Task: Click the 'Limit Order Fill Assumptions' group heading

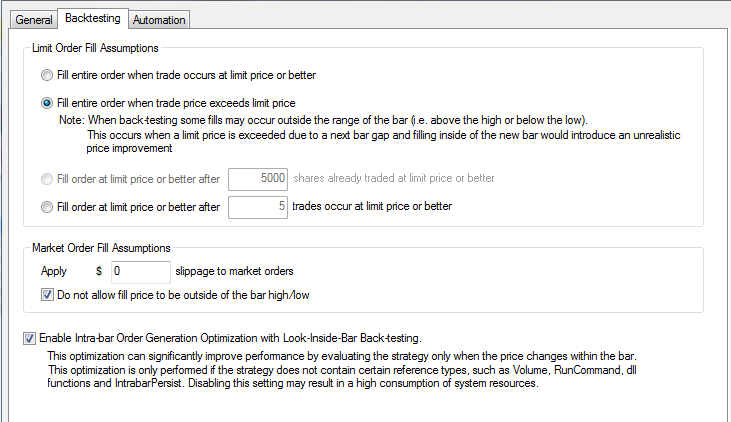Action: (95, 48)
